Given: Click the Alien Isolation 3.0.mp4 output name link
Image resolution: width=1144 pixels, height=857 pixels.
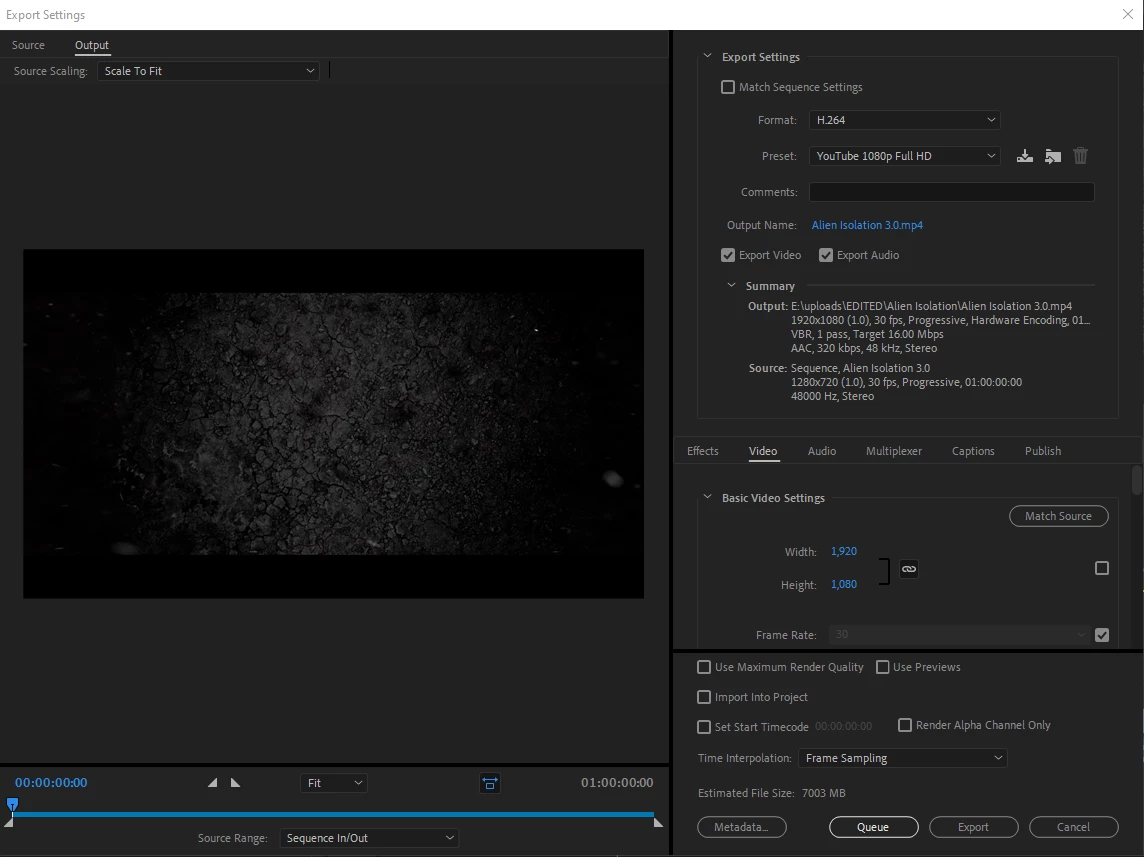Looking at the screenshot, I should pyautogui.click(x=867, y=225).
